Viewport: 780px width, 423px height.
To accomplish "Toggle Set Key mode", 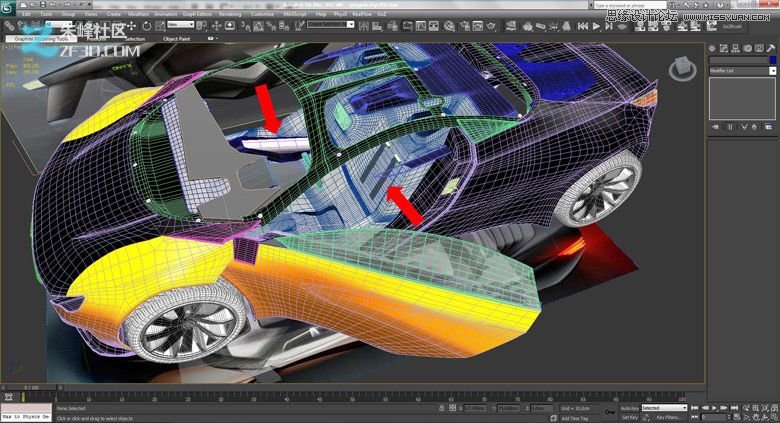I will coord(628,417).
